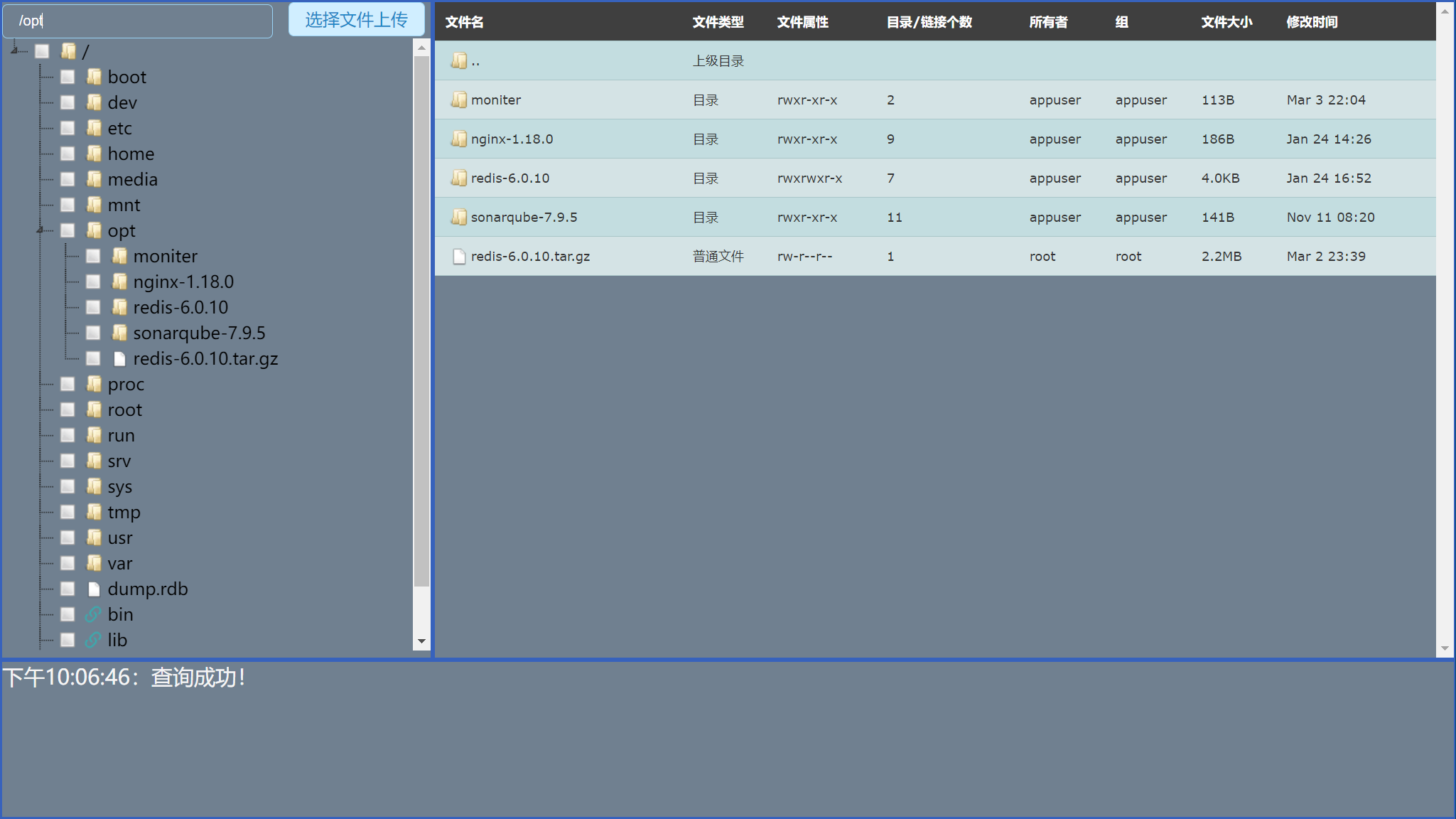The image size is (1456, 819).
Task: Click the tree panel scroll down arrow
Action: coord(421,641)
